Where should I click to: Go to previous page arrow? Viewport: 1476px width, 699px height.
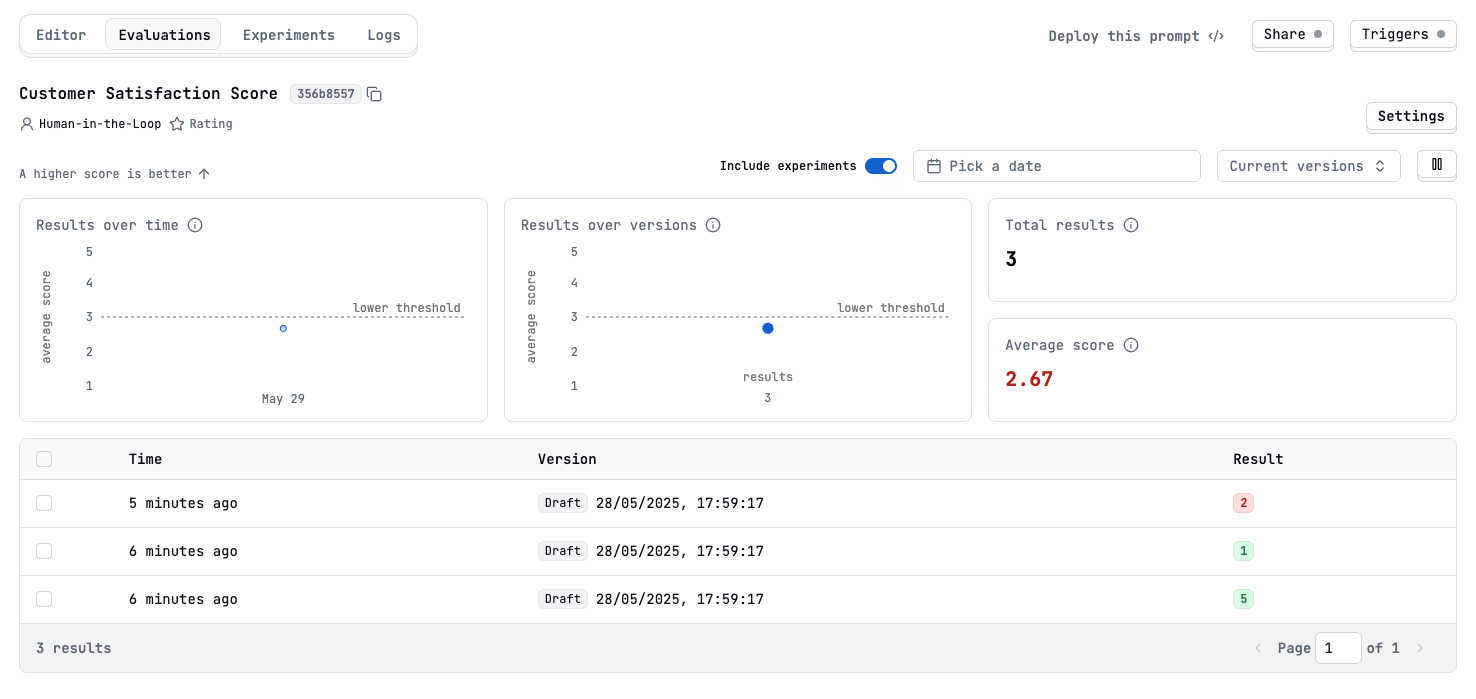coord(1258,648)
